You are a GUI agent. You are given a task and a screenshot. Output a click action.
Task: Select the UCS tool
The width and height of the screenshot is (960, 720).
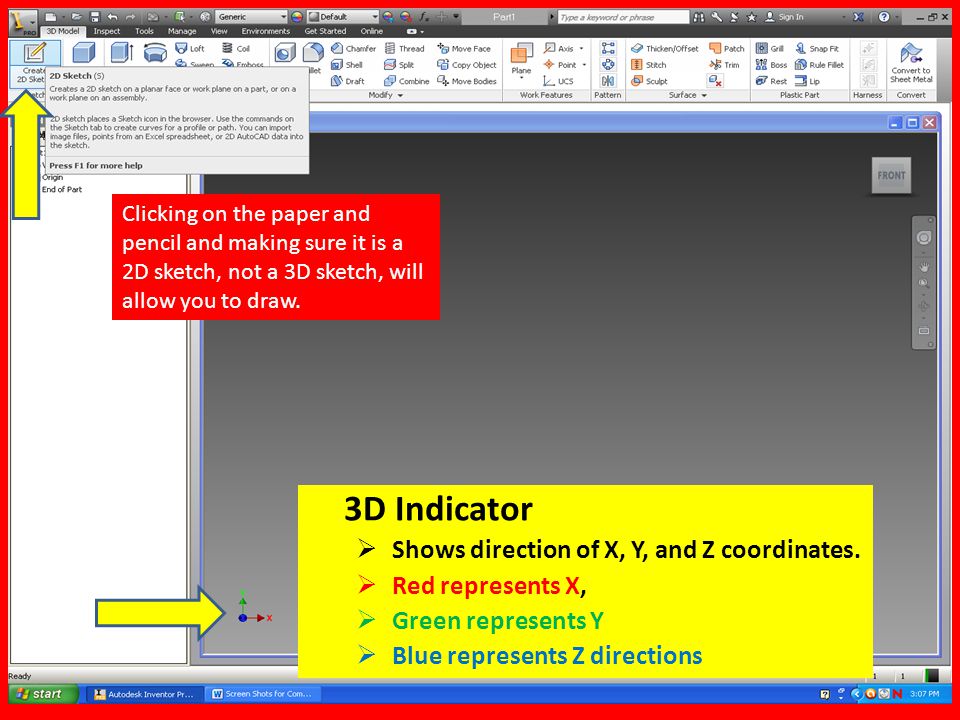(x=559, y=81)
